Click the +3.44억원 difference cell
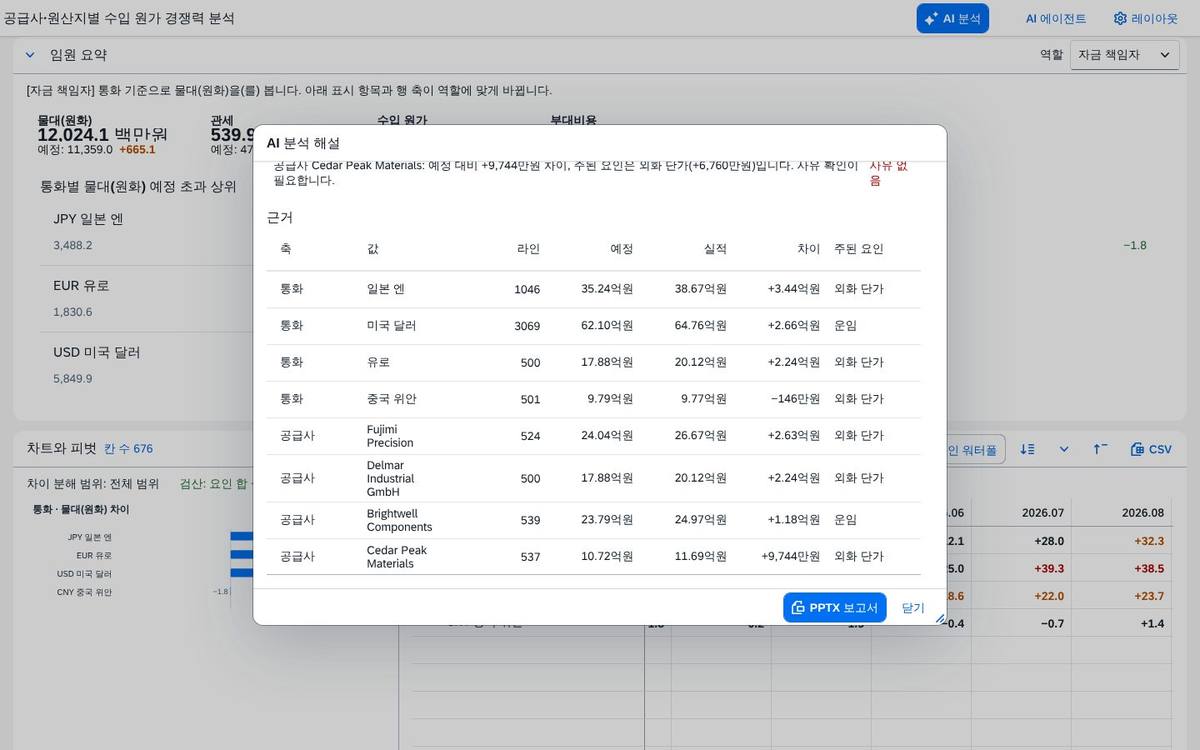 (794, 289)
